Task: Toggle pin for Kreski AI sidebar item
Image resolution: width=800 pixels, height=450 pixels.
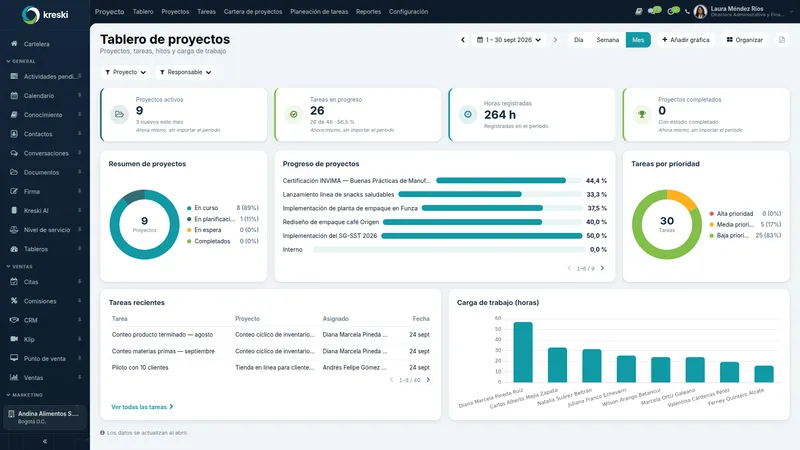Action: 80,210
